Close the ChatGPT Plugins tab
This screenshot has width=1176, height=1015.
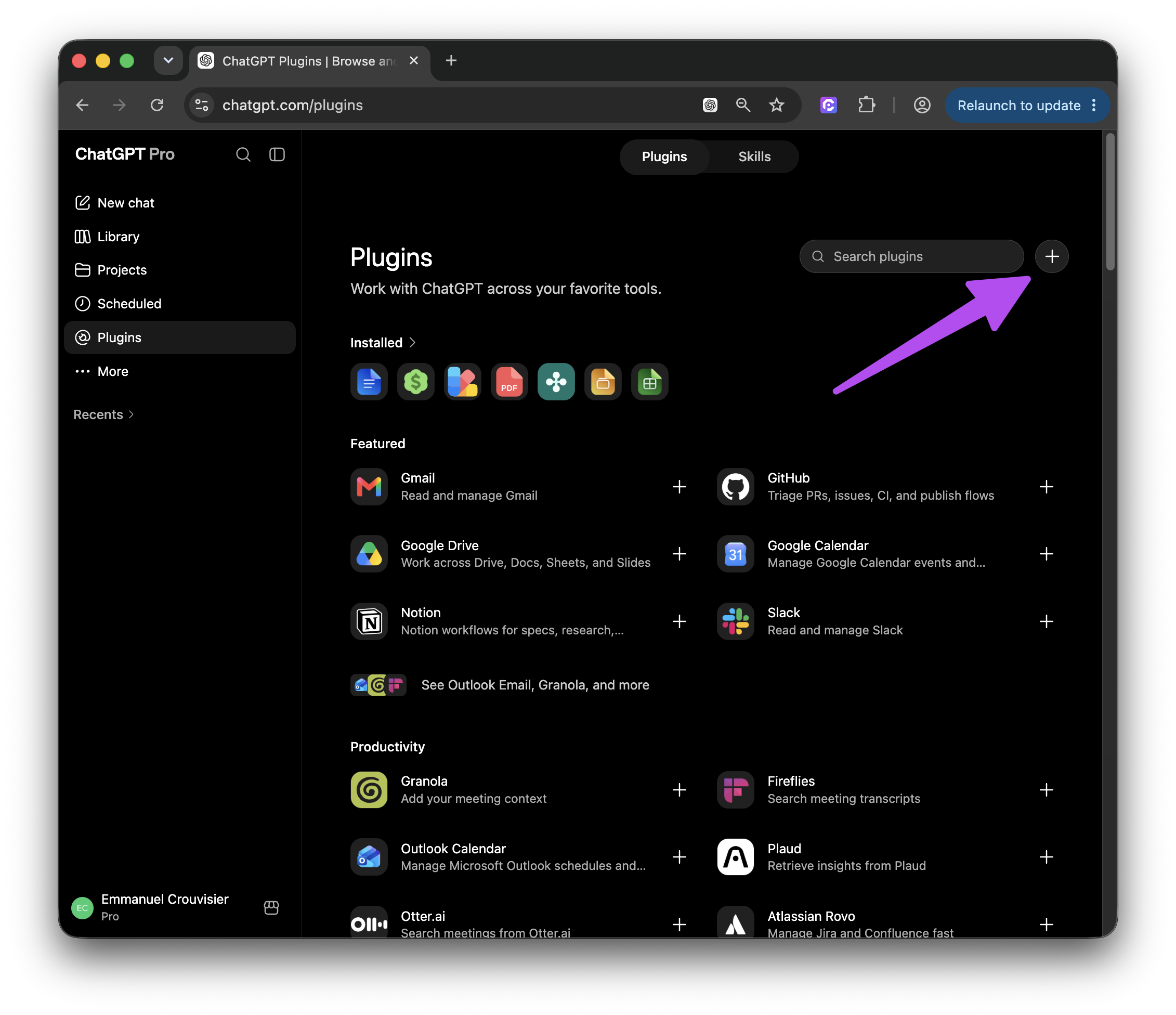(x=414, y=60)
